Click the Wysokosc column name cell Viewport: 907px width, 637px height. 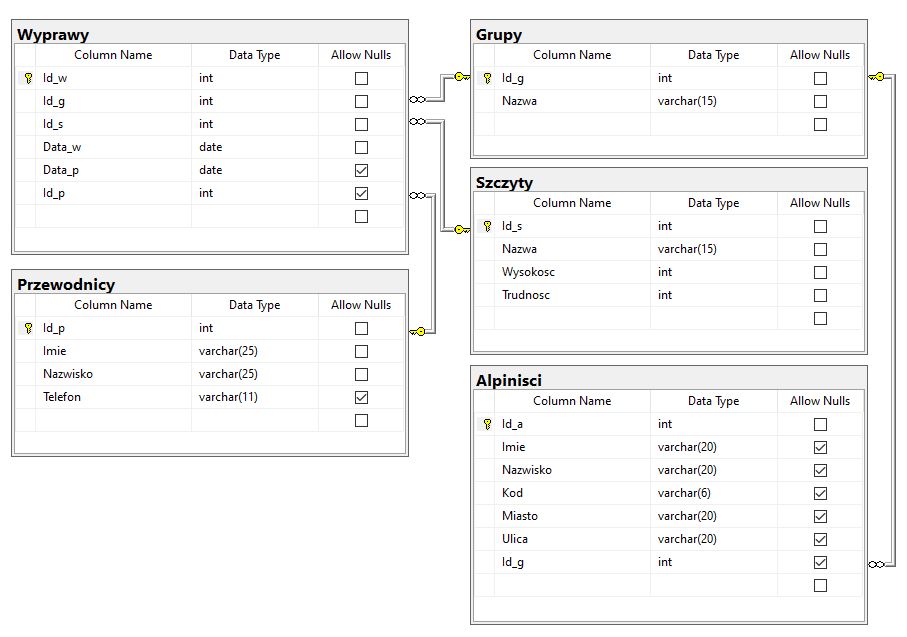point(528,272)
